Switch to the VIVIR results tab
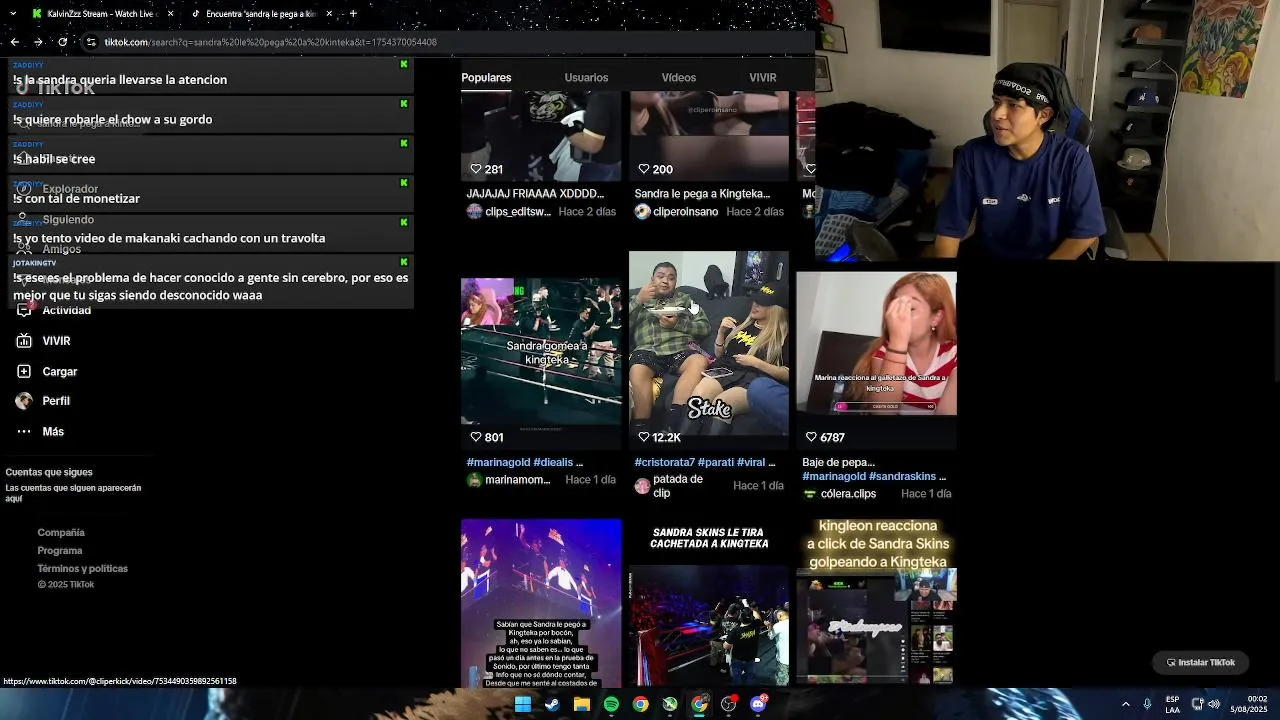The height and width of the screenshot is (720, 1280). [763, 78]
